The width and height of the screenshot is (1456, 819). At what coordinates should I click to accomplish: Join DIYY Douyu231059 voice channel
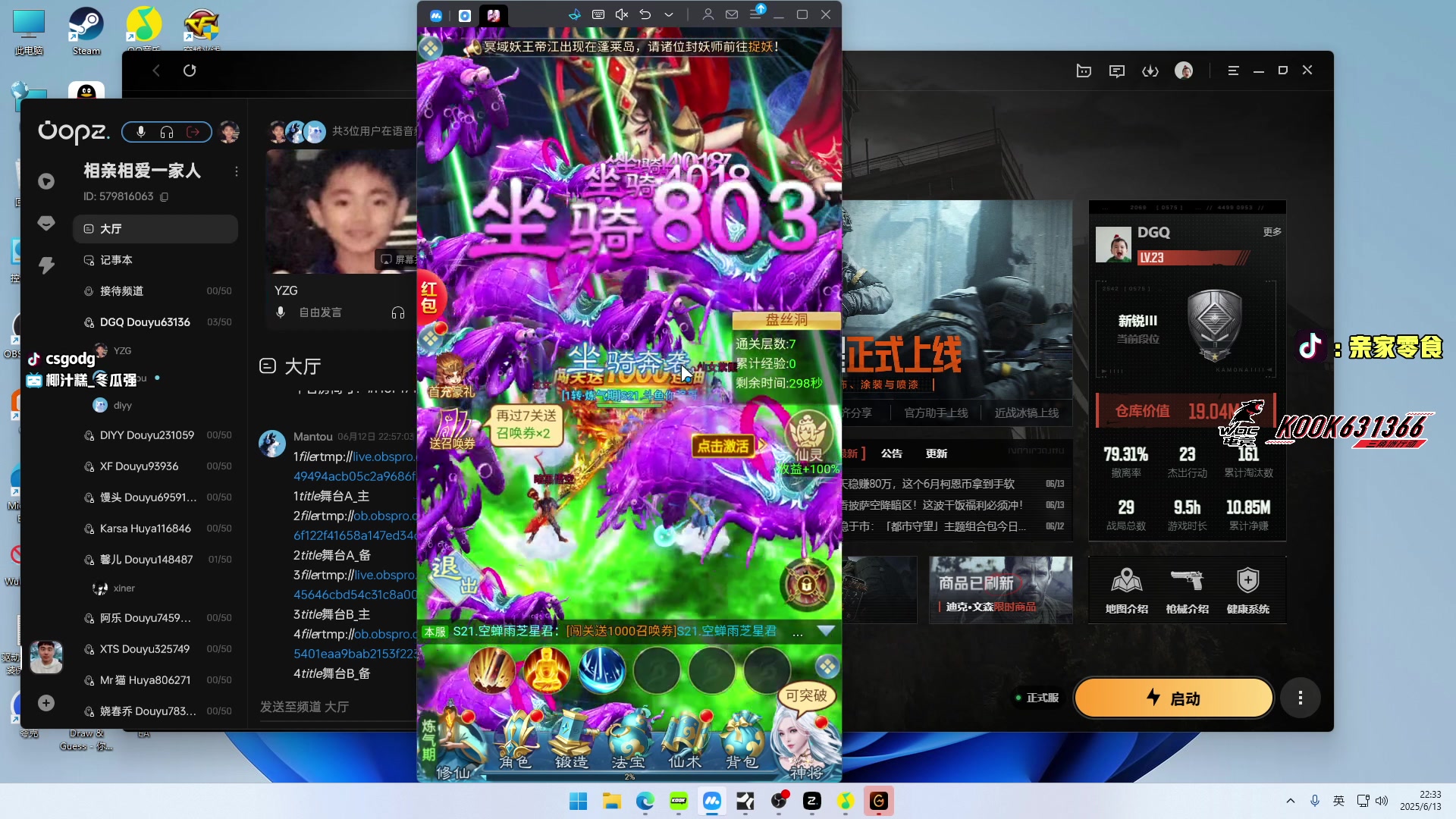coord(155,435)
